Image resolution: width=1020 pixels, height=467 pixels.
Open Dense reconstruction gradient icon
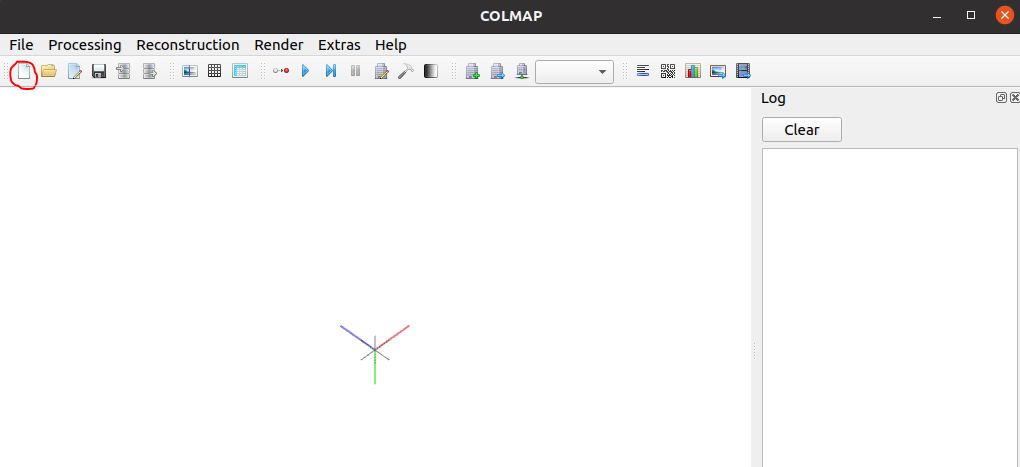[x=431, y=72]
